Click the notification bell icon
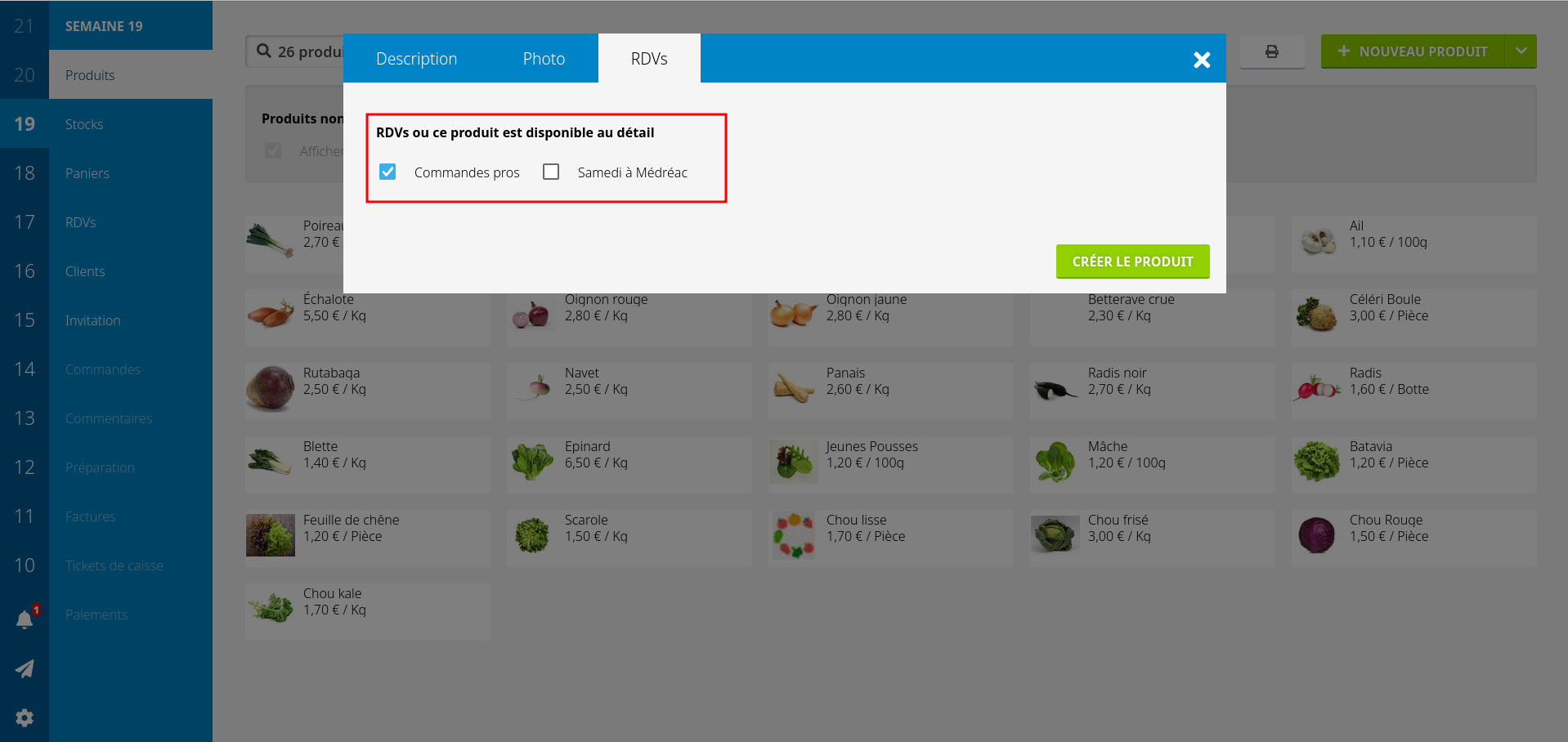 (25, 619)
